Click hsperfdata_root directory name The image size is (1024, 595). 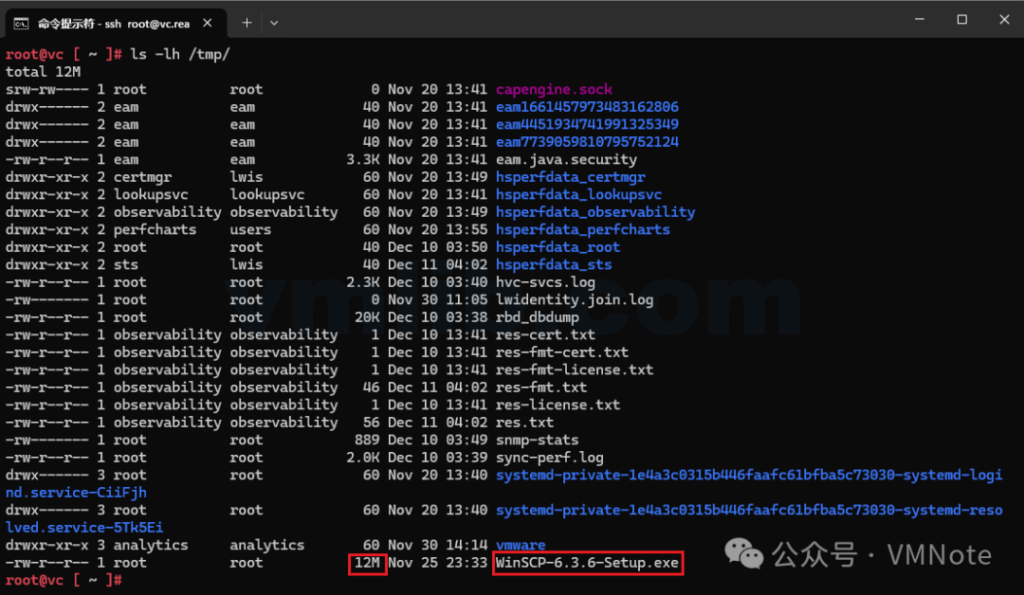tap(558, 248)
